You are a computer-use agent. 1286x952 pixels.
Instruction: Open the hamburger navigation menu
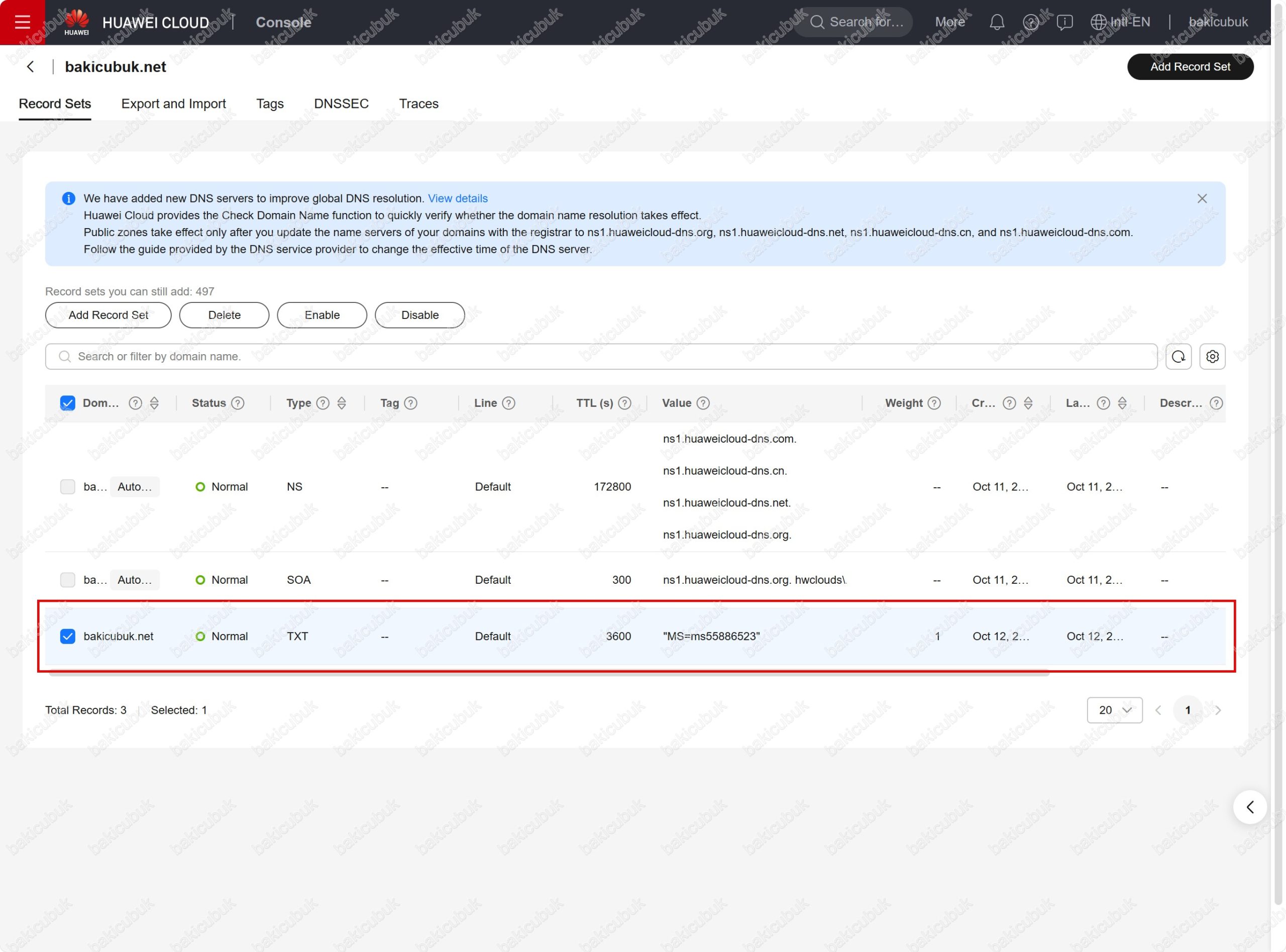pyautogui.click(x=23, y=22)
